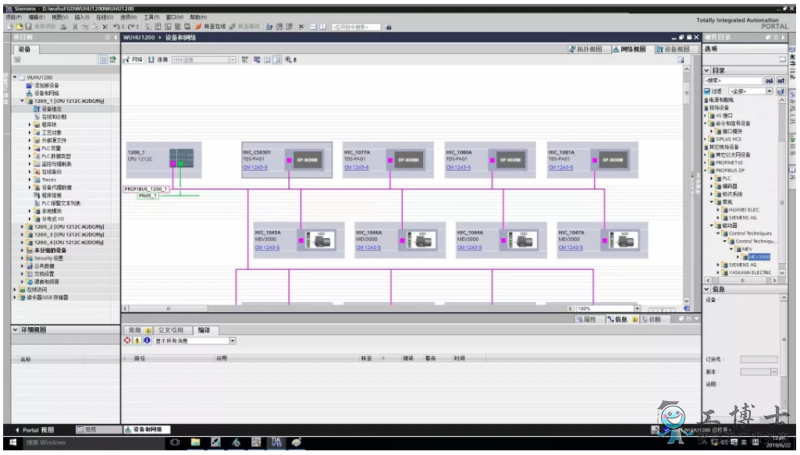
Task: Collapse the project tree panel arrow
Action: coord(116,37)
